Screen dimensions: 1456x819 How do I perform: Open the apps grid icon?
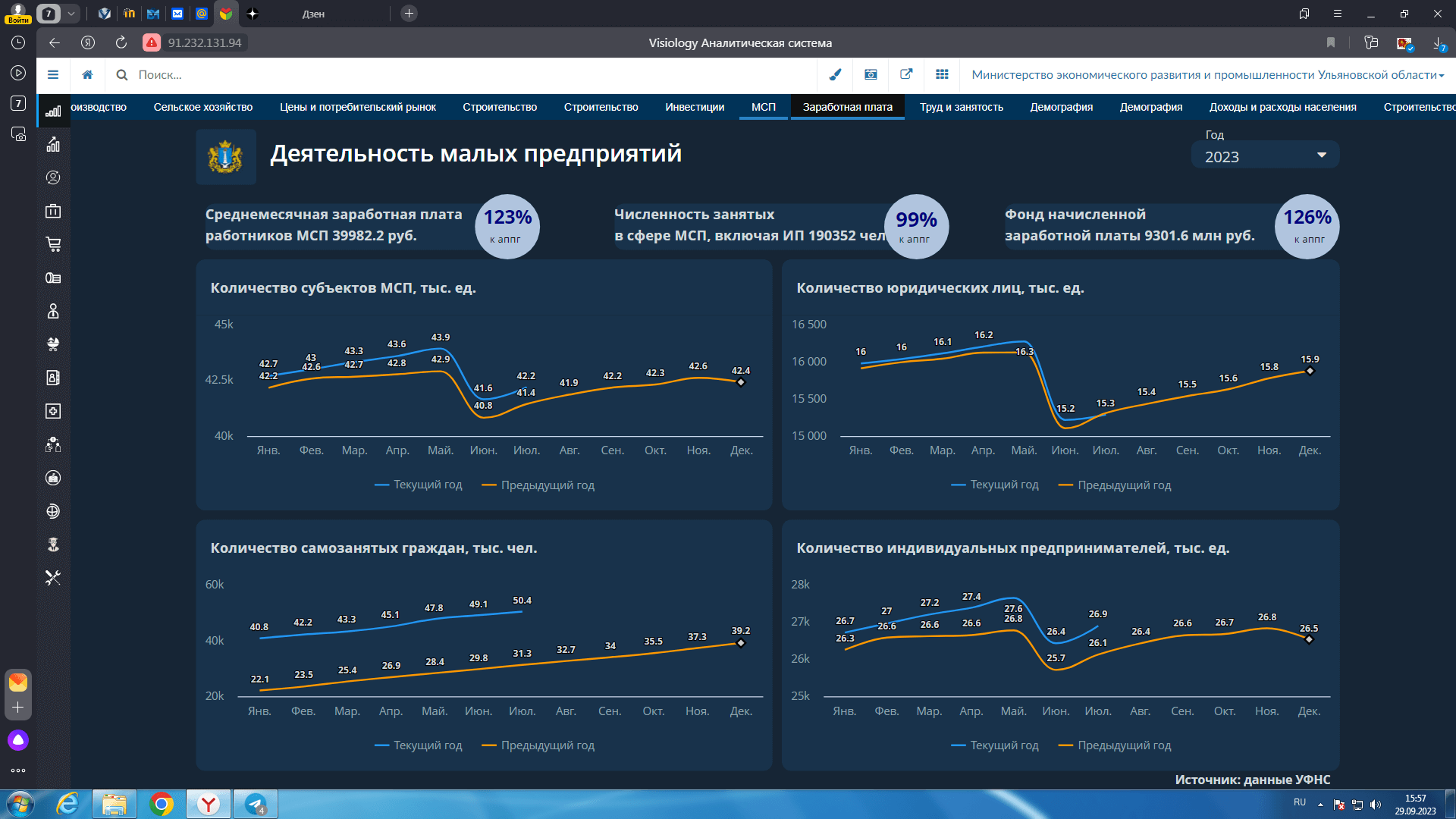tap(942, 74)
